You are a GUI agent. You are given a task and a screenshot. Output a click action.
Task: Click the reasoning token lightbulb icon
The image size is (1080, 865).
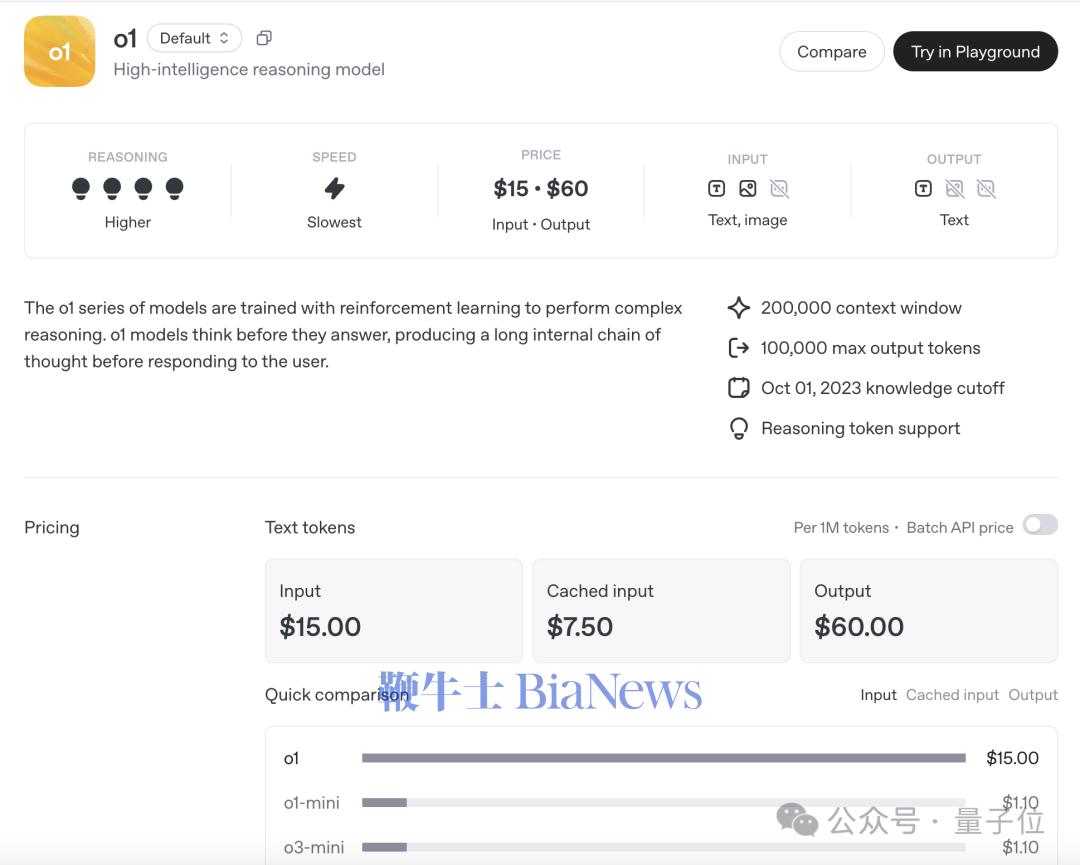pyautogui.click(x=738, y=428)
